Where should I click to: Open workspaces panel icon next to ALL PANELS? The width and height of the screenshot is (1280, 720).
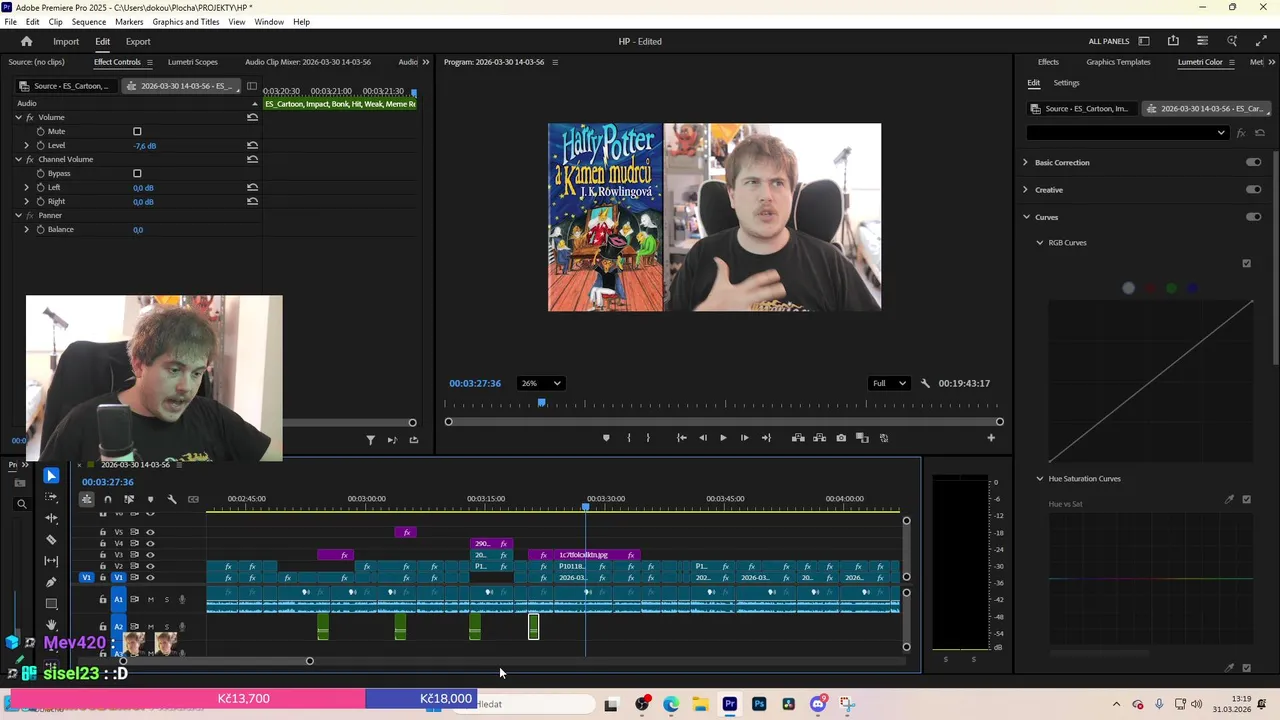point(1143,41)
